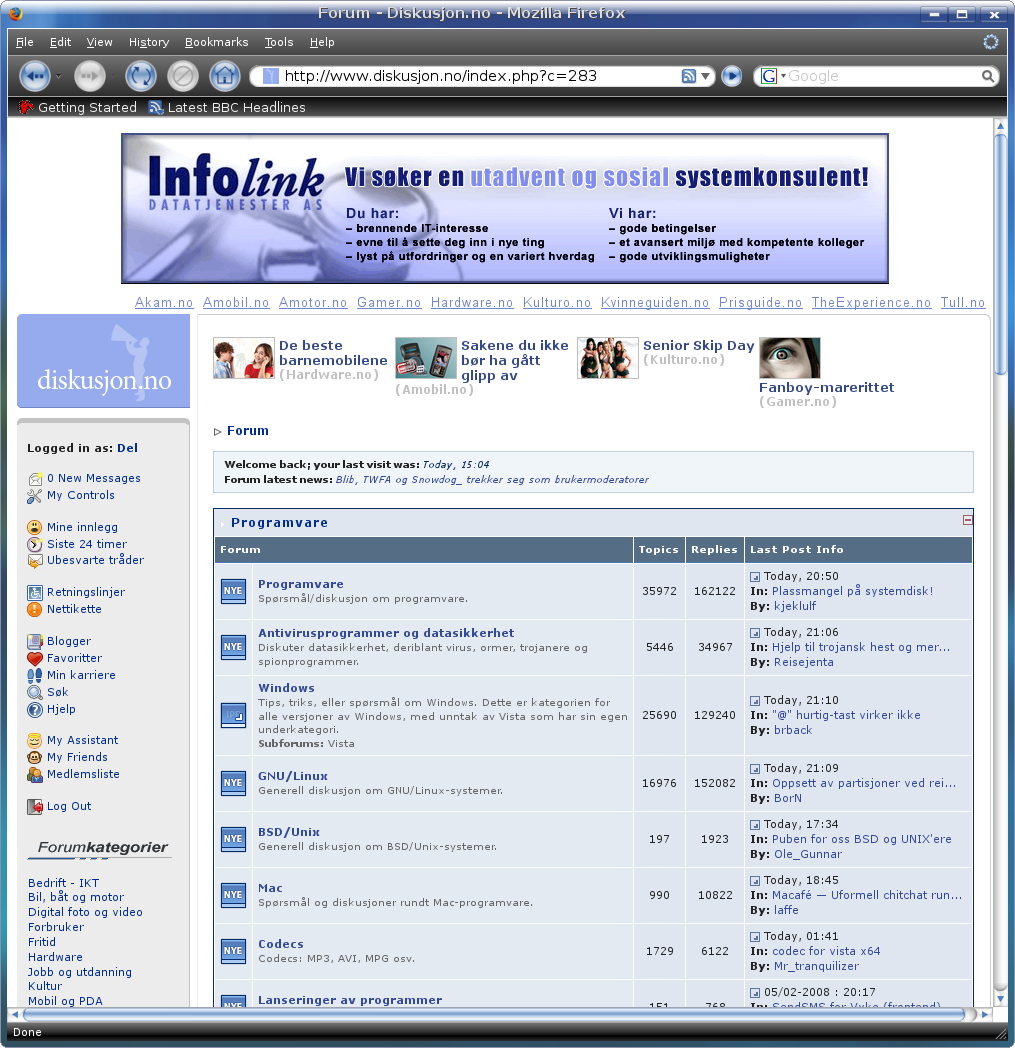Open the History menu
This screenshot has height=1048, width=1015.
(x=149, y=42)
